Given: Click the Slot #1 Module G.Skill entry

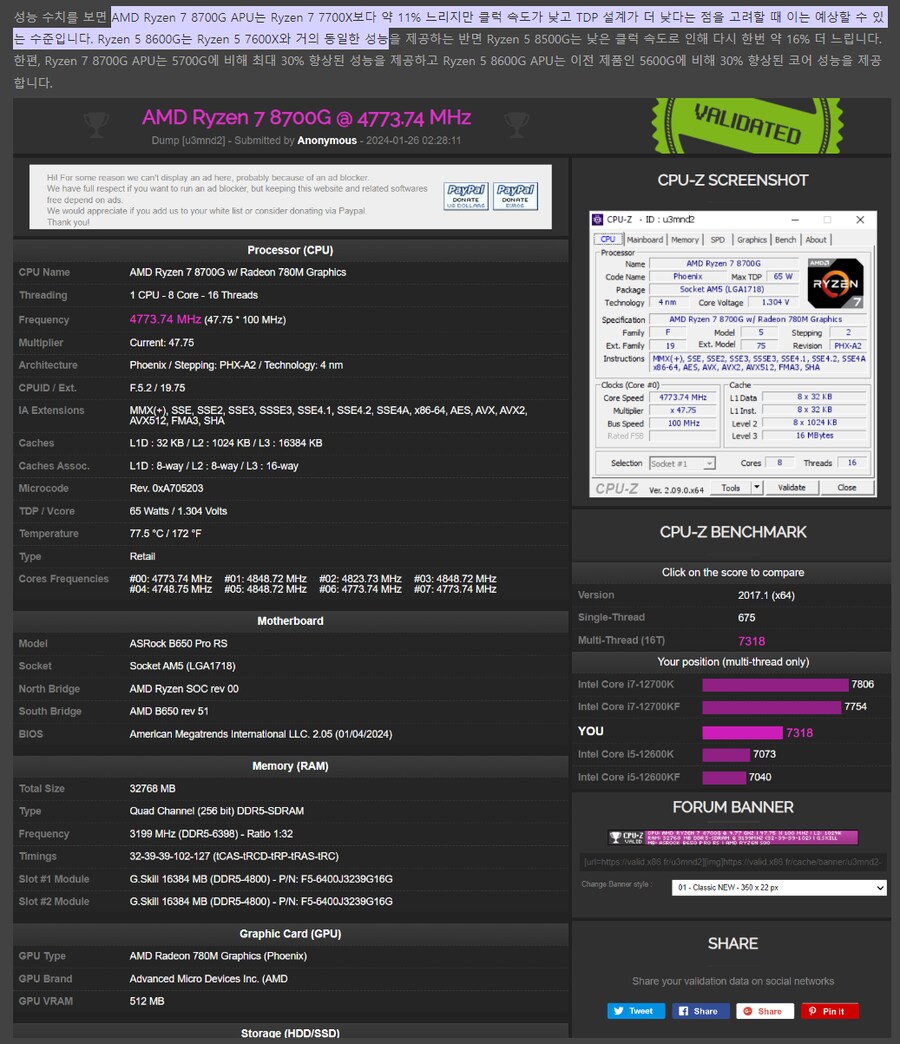Looking at the screenshot, I should [x=261, y=880].
